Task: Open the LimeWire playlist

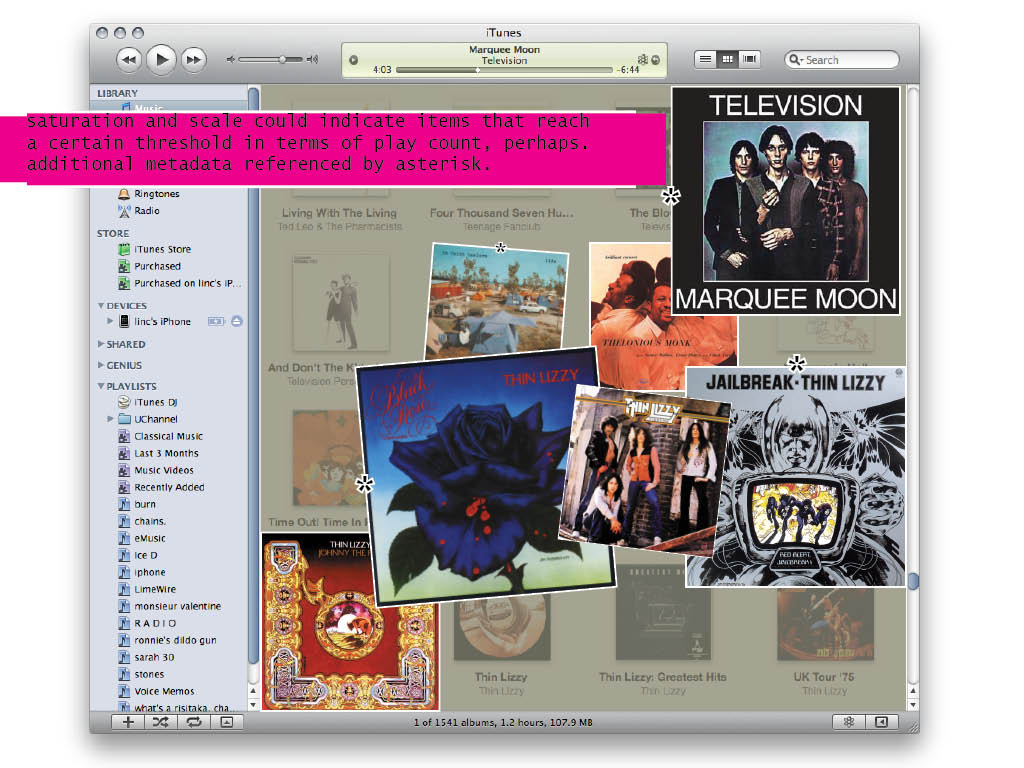Action: (x=155, y=589)
